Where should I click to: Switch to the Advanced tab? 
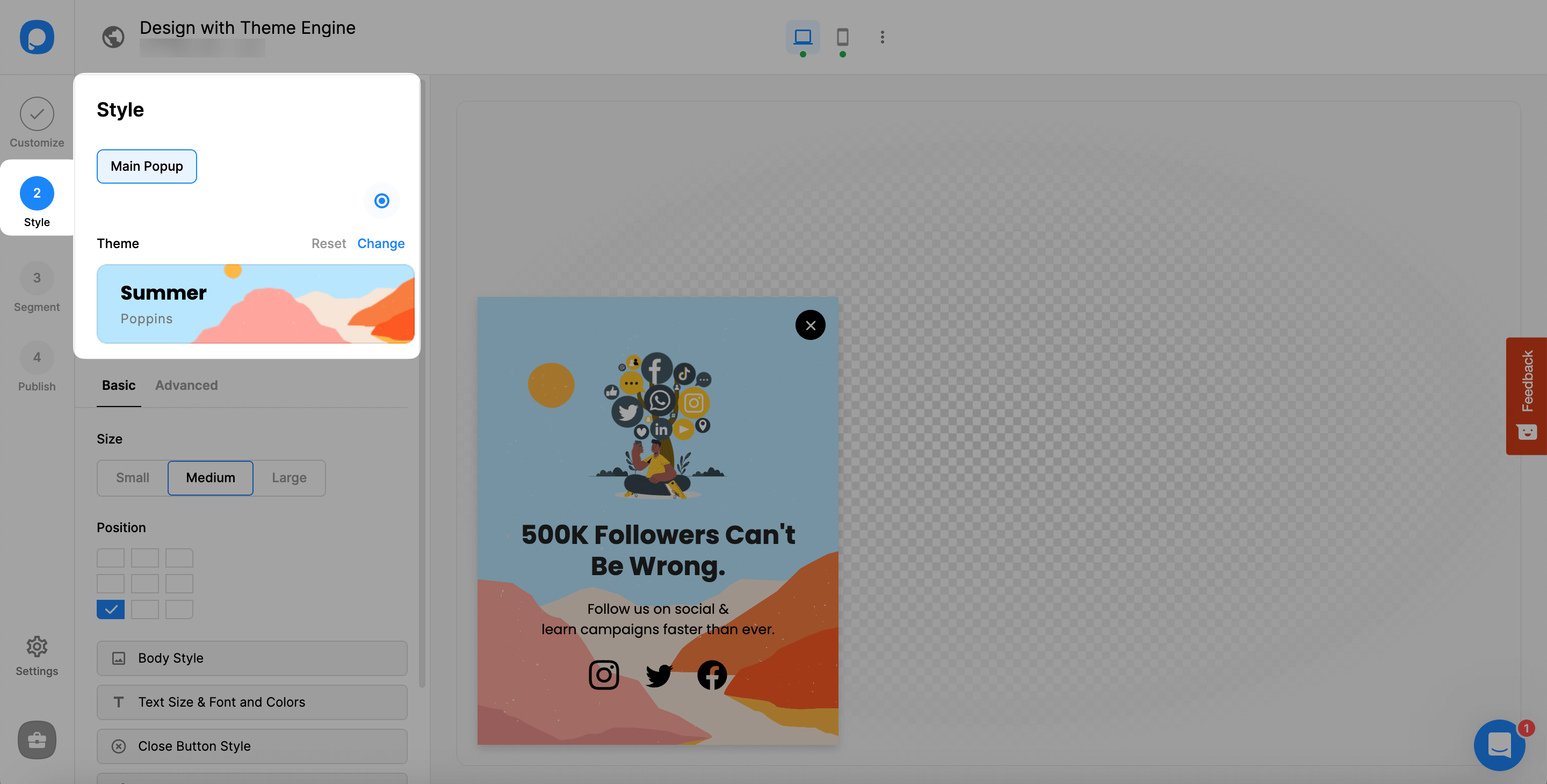[x=186, y=386]
